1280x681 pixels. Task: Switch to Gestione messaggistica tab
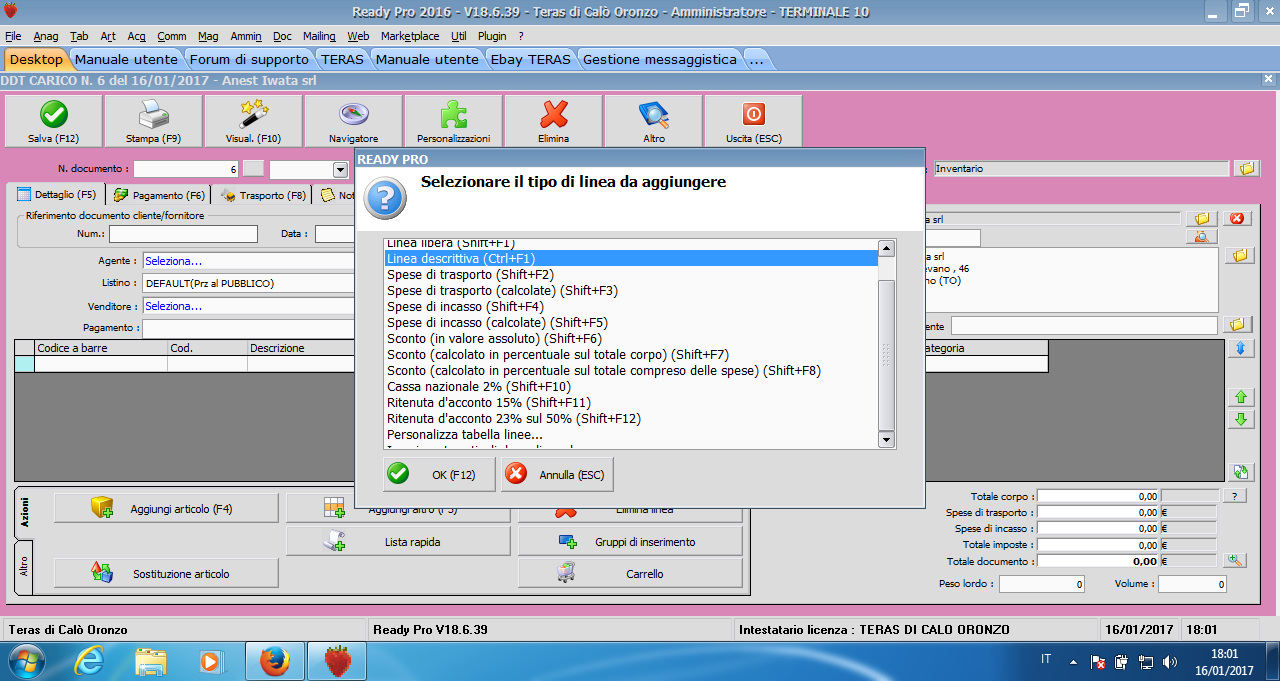(x=660, y=59)
